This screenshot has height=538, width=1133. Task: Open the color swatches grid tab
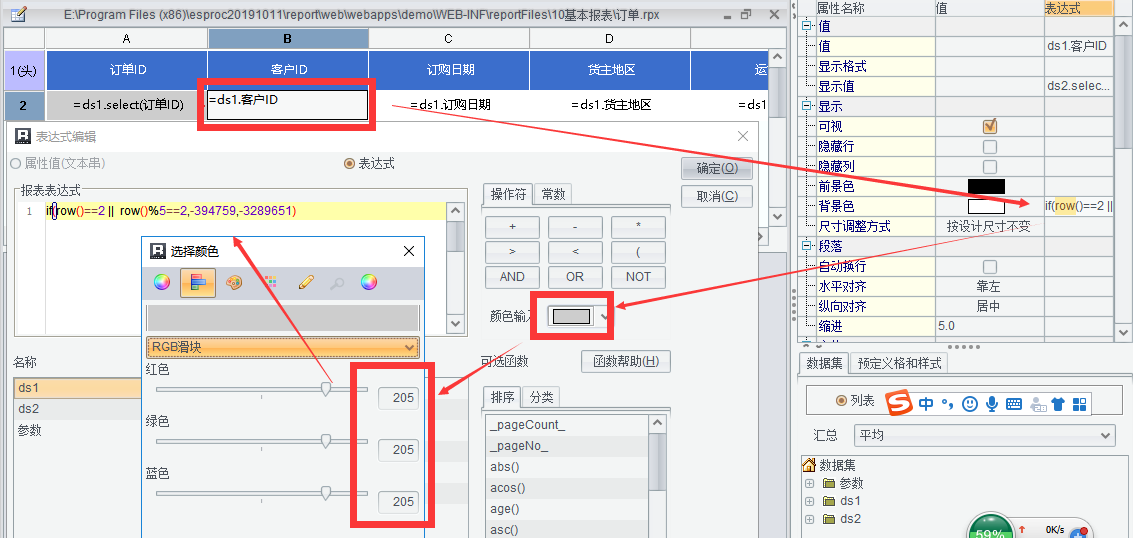click(x=271, y=282)
